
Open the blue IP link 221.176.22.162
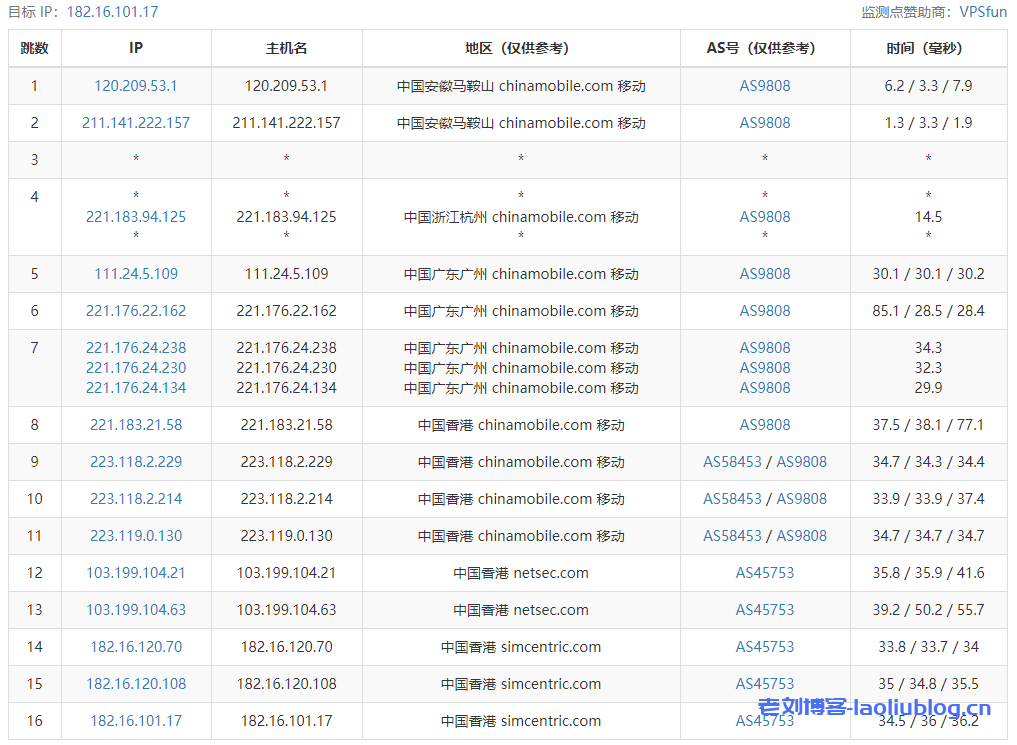coord(136,311)
